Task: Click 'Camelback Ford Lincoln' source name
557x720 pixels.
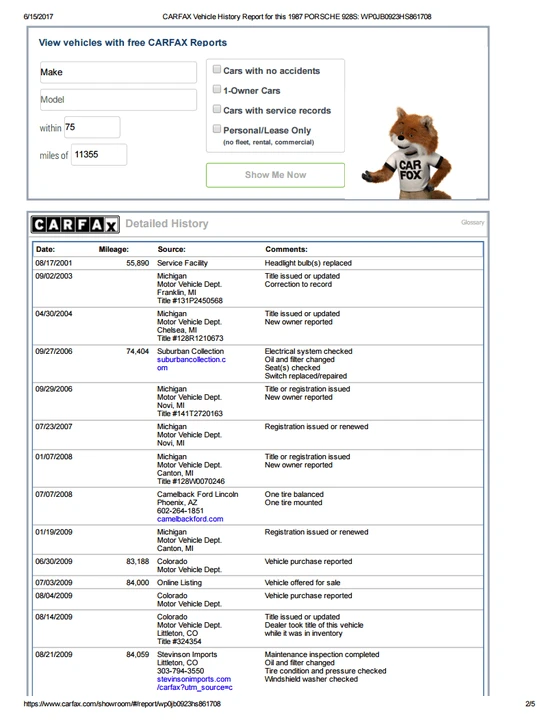Action: point(197,495)
